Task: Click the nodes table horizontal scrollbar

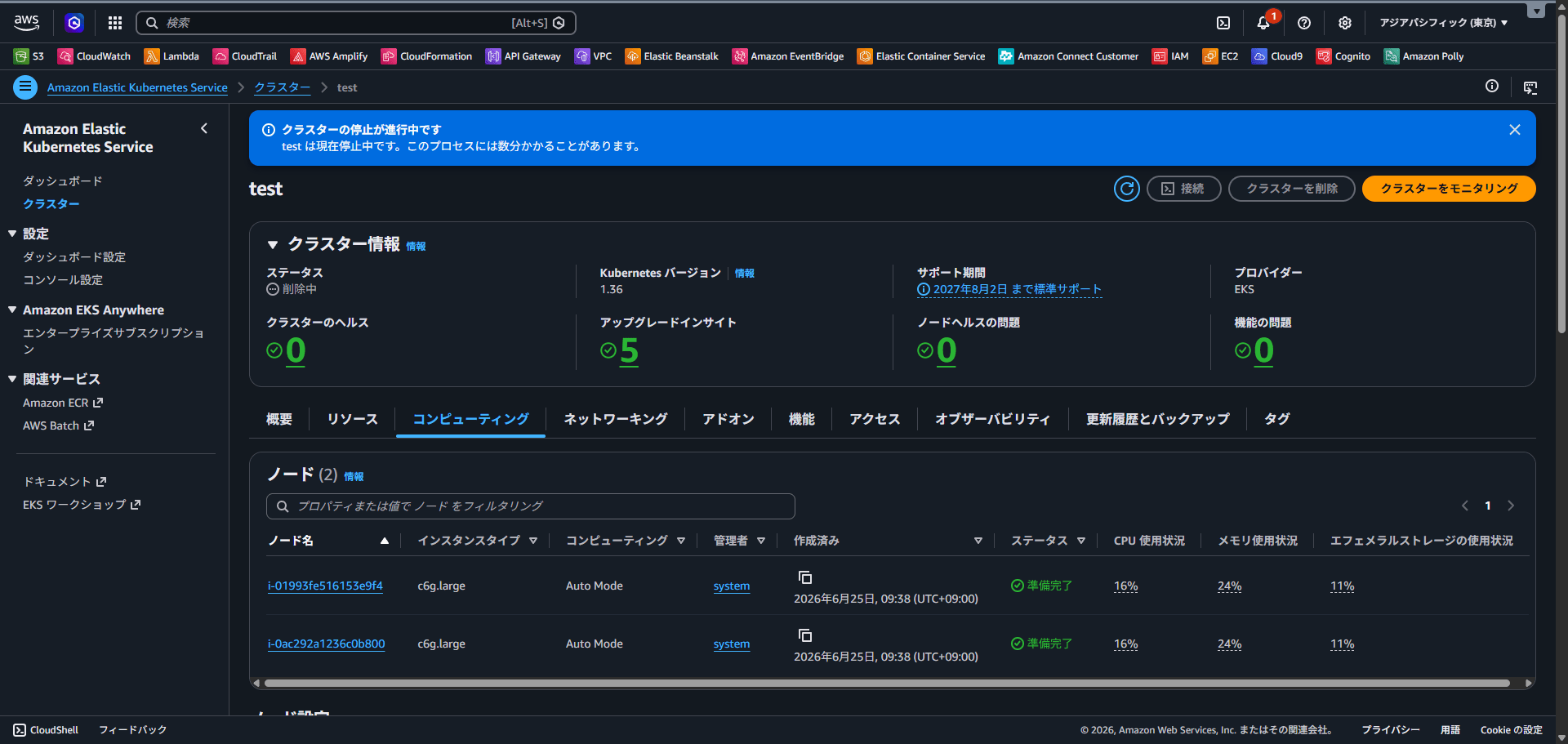Action: tap(887, 683)
